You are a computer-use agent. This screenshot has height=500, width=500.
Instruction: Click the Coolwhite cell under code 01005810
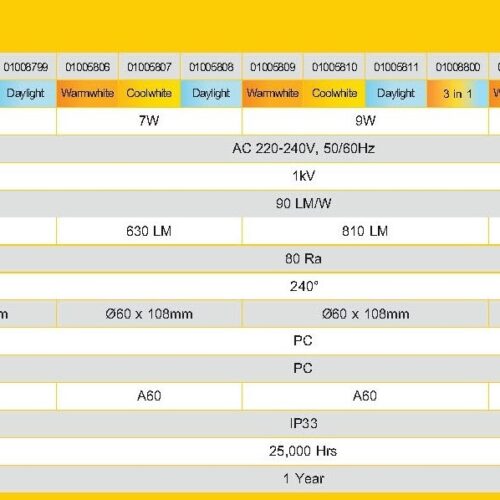pos(335,93)
